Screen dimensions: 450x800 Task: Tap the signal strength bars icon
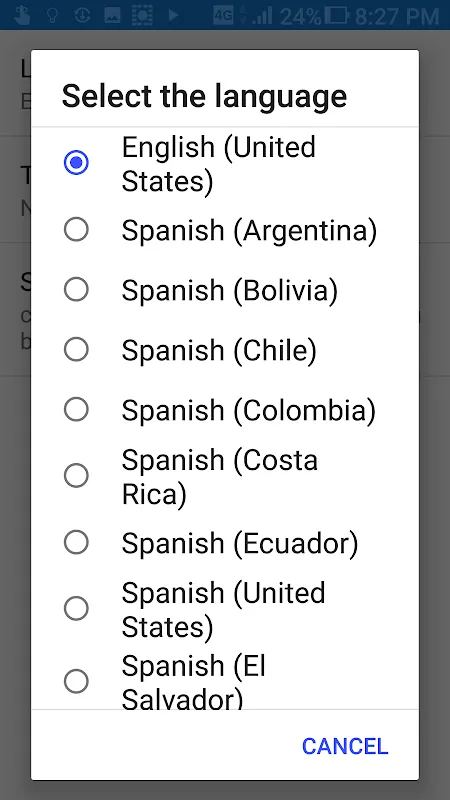(x=262, y=16)
